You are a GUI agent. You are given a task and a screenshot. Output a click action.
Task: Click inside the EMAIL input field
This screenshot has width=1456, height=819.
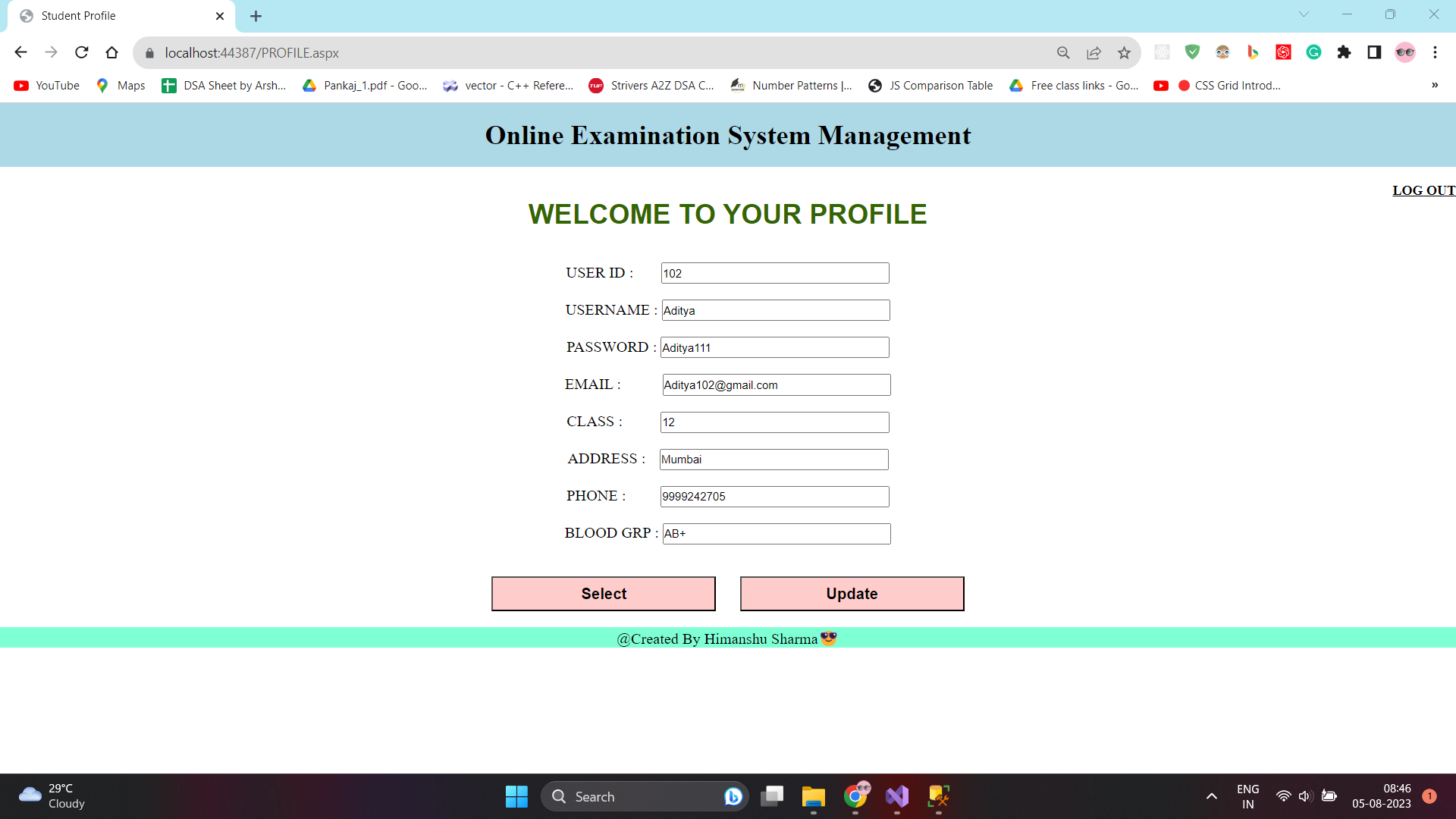coord(776,384)
